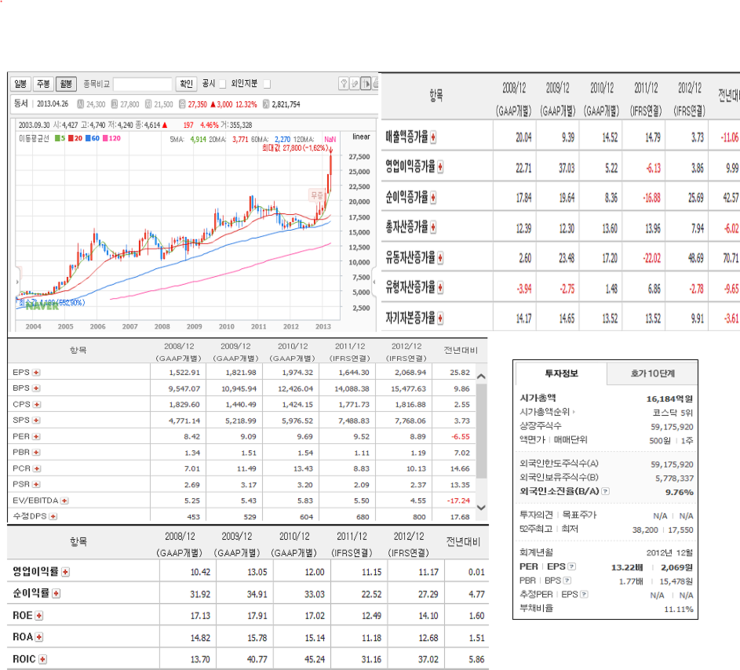
Task: Click the 확인 confirm button
Action: click(x=186, y=84)
